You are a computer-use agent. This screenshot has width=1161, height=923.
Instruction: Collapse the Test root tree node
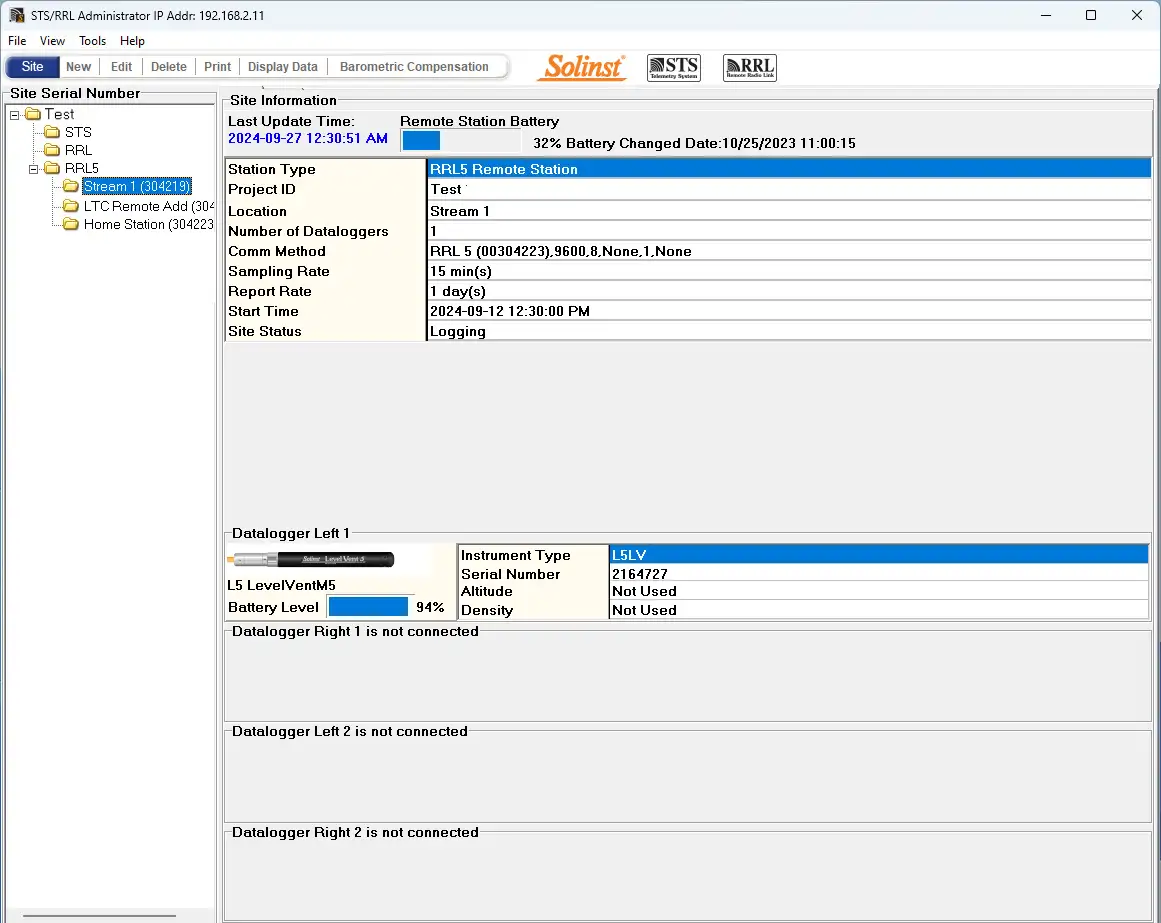[x=15, y=114]
